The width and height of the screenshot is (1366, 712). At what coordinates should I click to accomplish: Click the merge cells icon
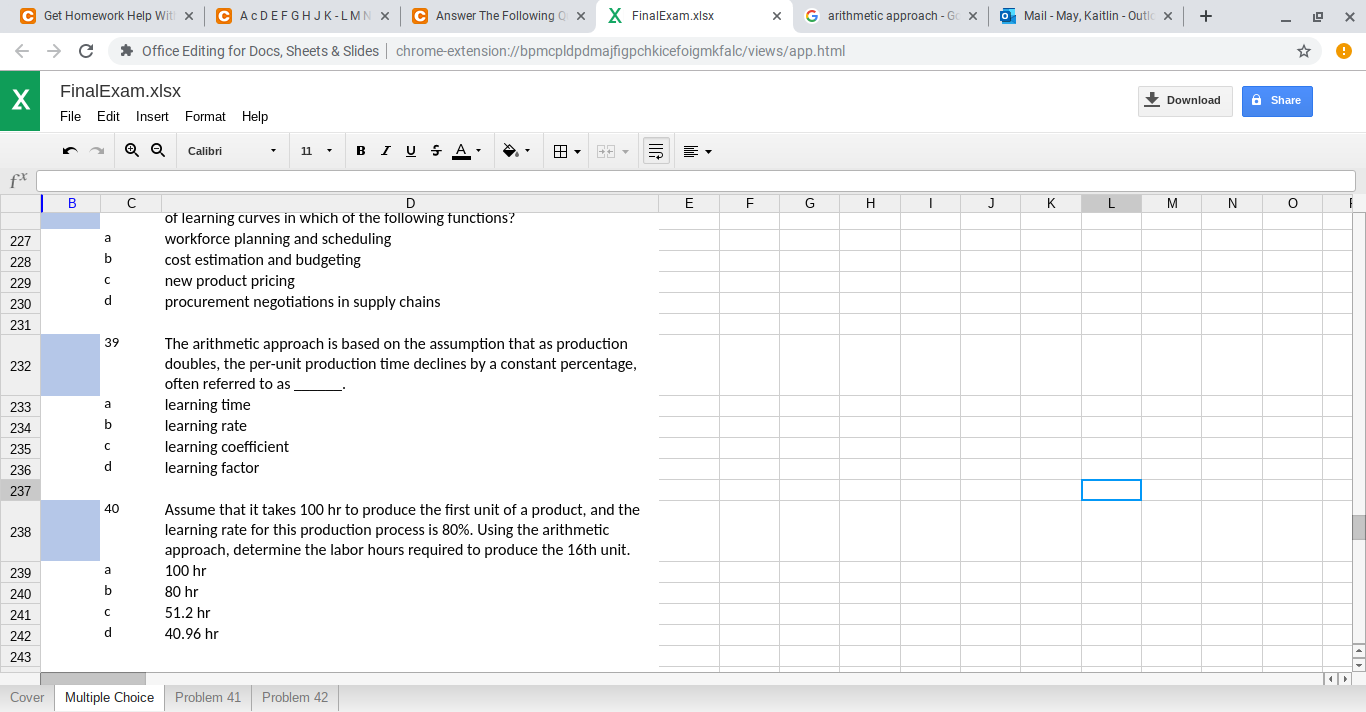click(605, 151)
